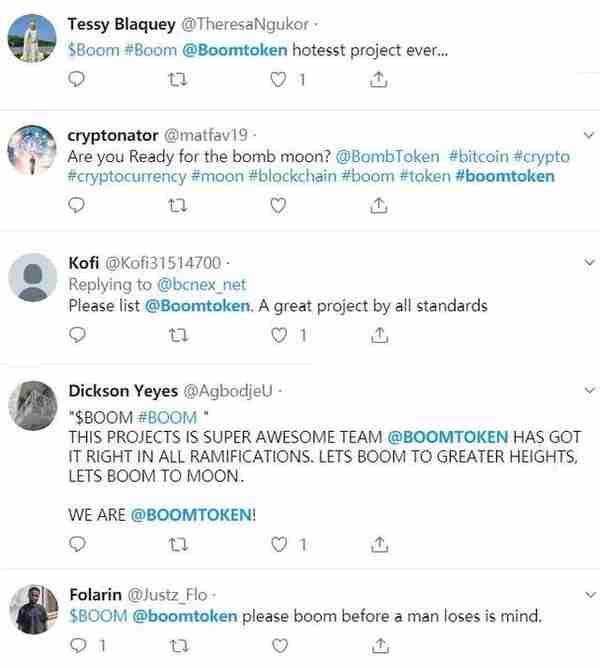Share Dickson Yeyes' tweet
This screenshot has width=600, height=668.
[379, 544]
